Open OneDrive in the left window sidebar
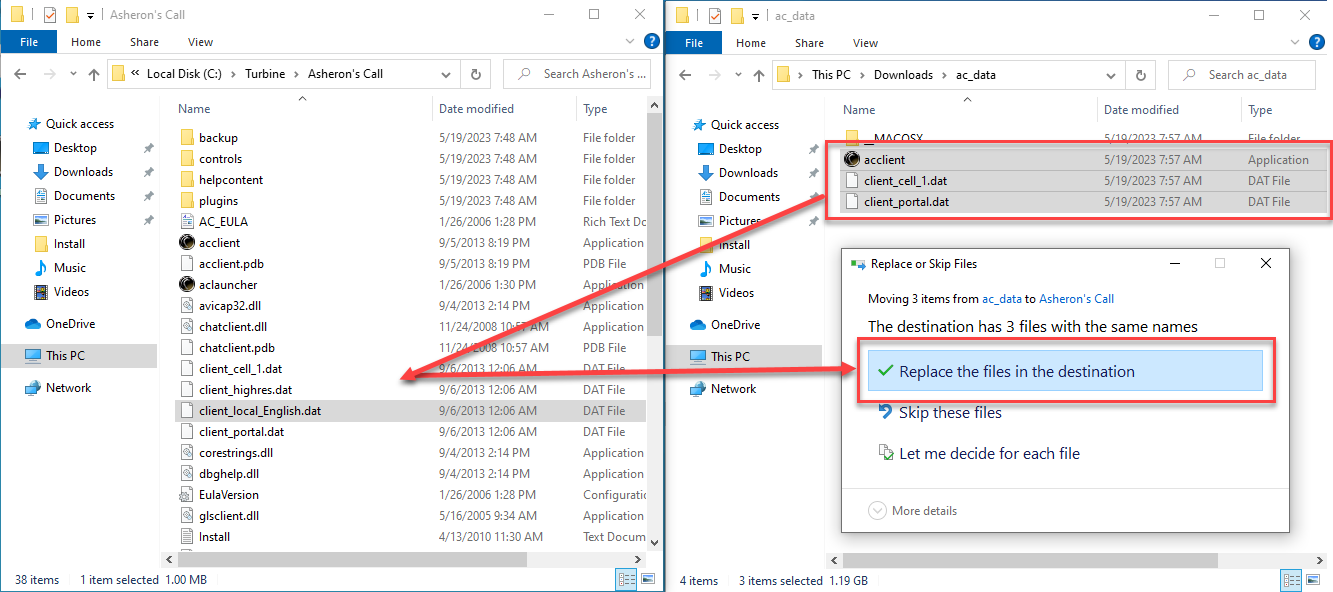Viewport: 1333px width, 592px height. pyautogui.click(x=69, y=324)
